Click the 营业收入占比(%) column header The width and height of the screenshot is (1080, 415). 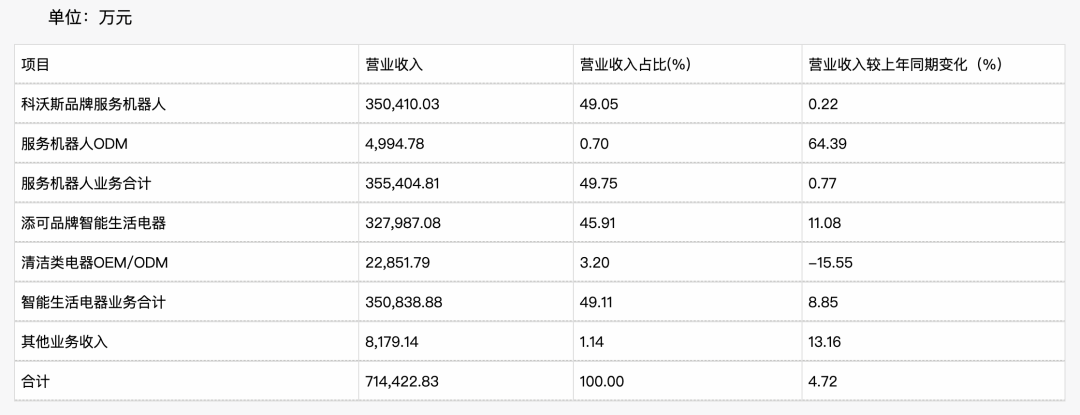pyautogui.click(x=636, y=65)
